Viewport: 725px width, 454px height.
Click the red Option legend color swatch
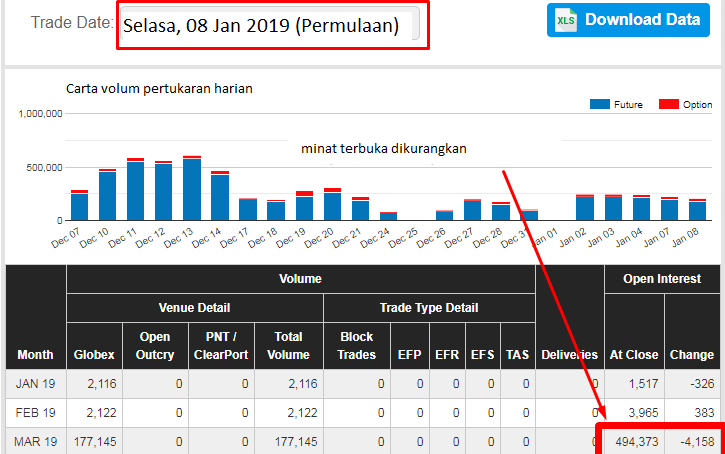point(668,104)
